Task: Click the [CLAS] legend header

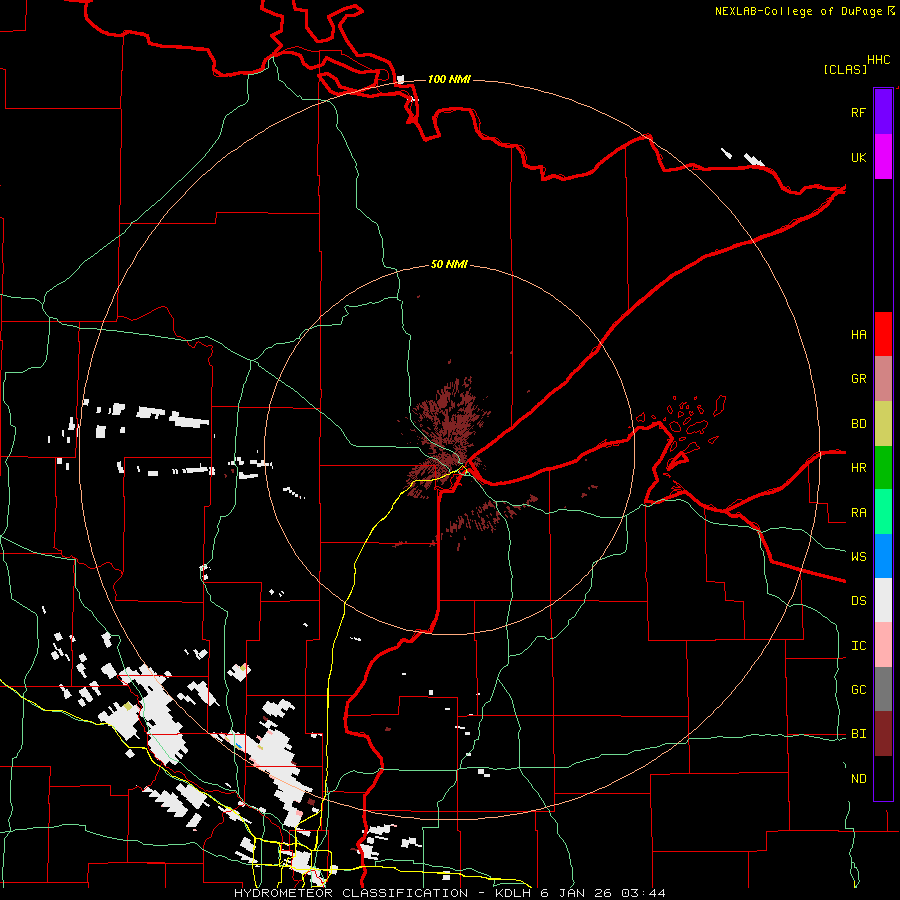Action: [845, 69]
